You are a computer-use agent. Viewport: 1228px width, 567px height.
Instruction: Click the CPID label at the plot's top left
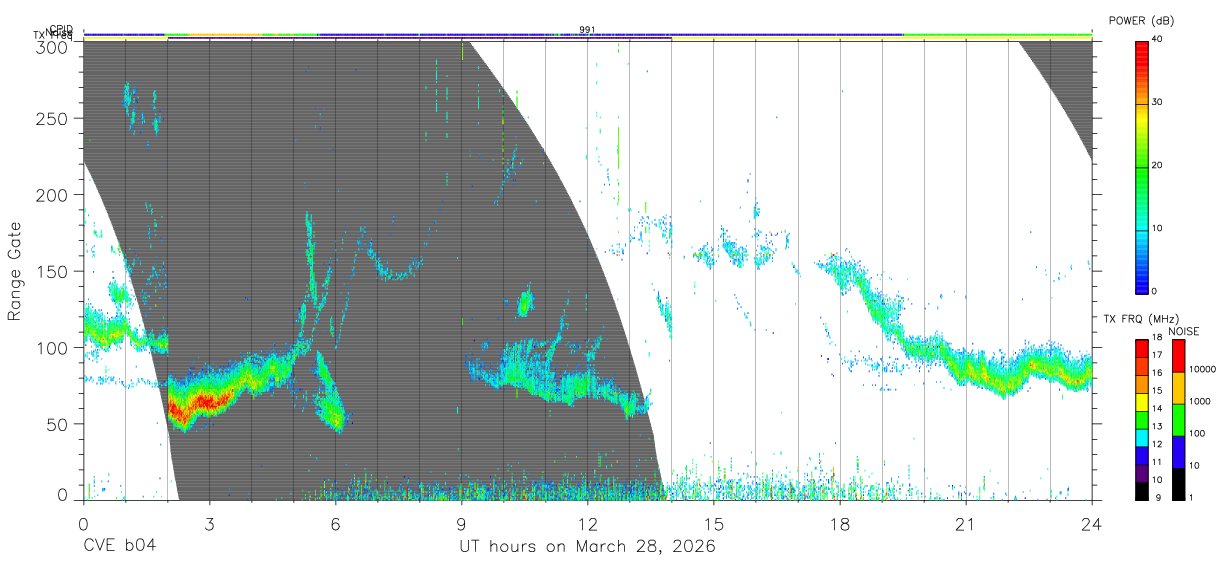pyautogui.click(x=61, y=29)
